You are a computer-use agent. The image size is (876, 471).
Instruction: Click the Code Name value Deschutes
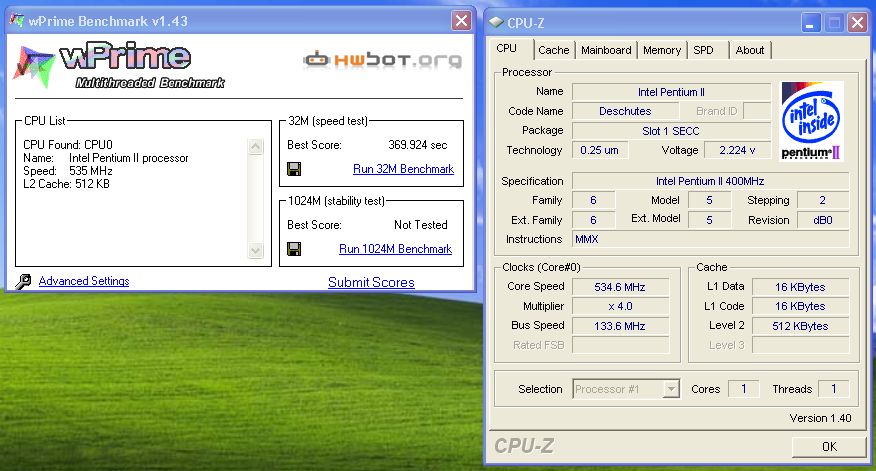tap(625, 111)
